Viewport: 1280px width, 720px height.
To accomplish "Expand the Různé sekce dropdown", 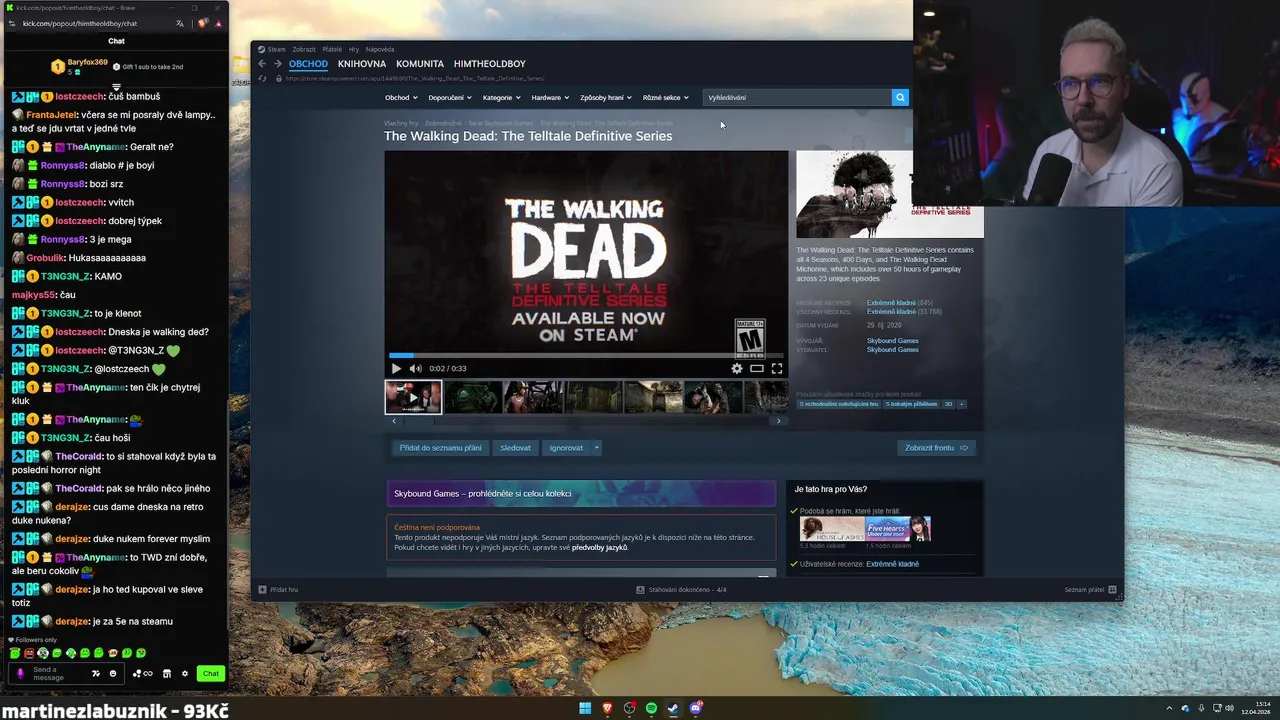I will pyautogui.click(x=665, y=97).
